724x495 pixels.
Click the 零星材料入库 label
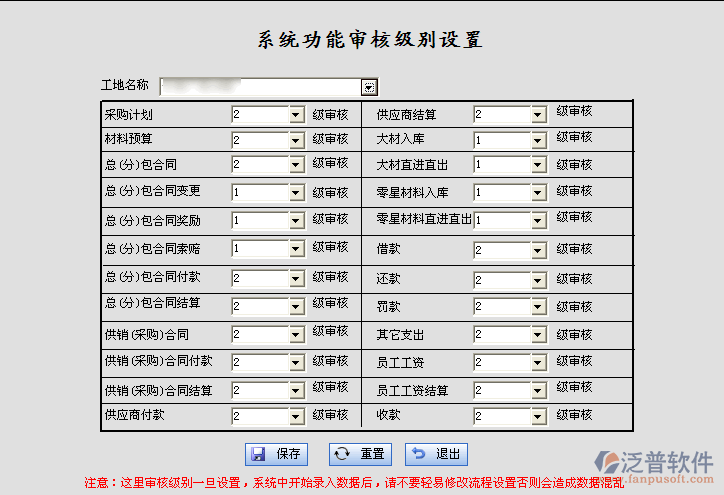pos(412,193)
